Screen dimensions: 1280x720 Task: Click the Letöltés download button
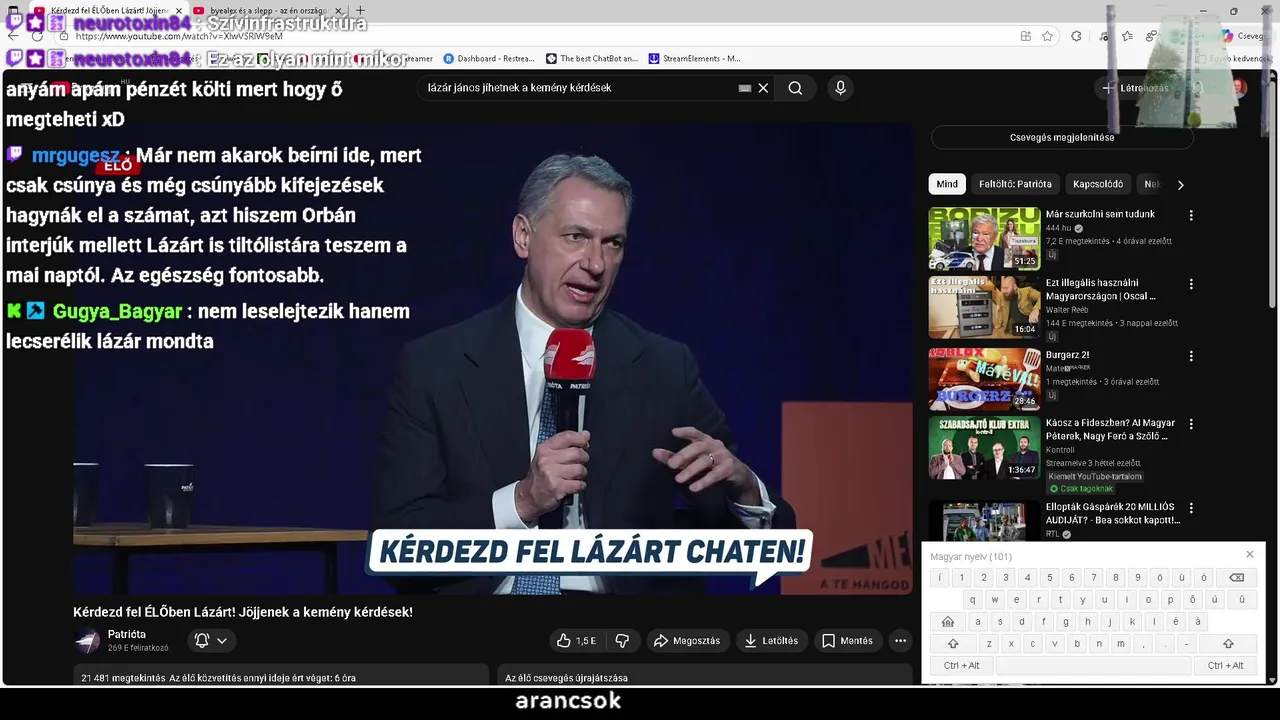771,641
